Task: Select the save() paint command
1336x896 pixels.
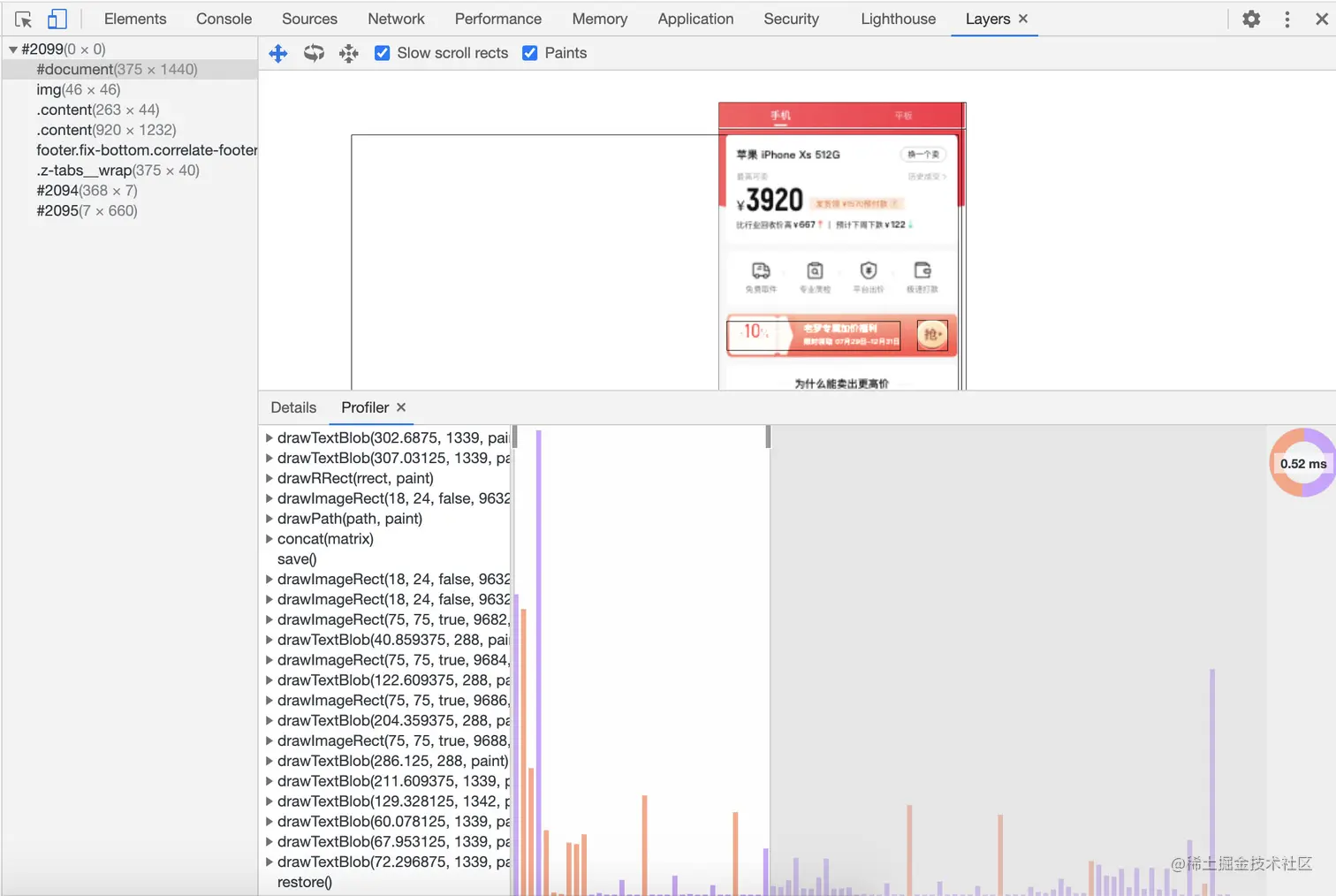Action: click(297, 559)
